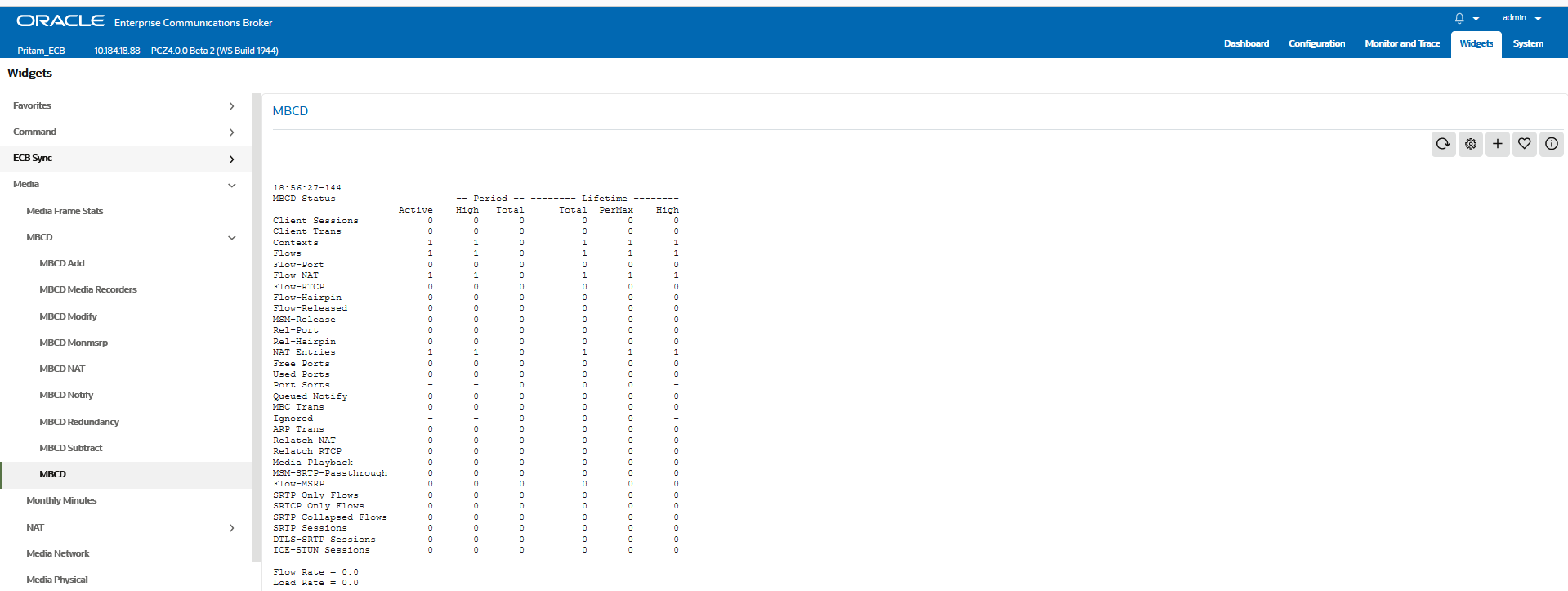Click the 'Queued Notify' row label
The height and width of the screenshot is (591, 1568).
coord(310,396)
